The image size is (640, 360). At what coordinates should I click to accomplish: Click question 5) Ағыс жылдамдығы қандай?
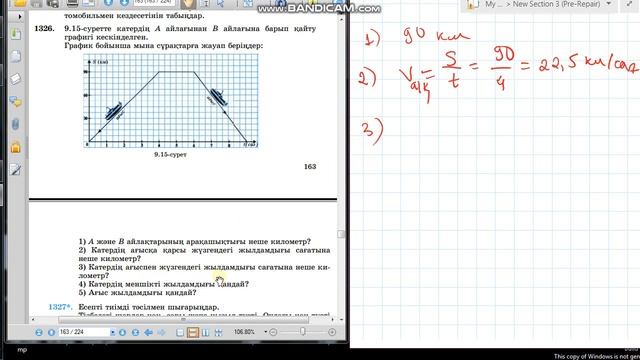pos(138,293)
